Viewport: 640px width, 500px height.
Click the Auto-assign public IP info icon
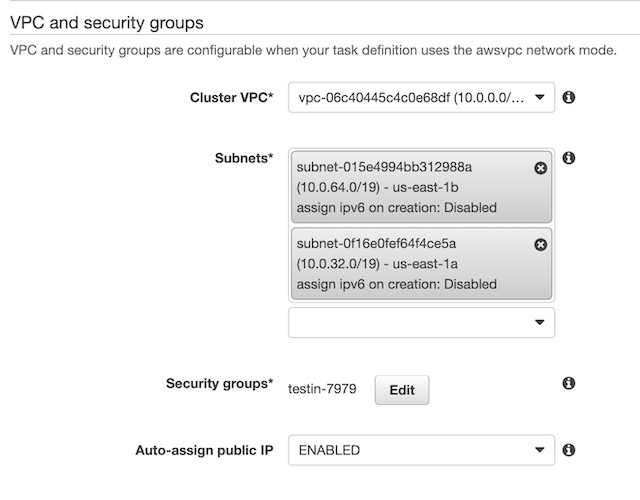pos(568,450)
